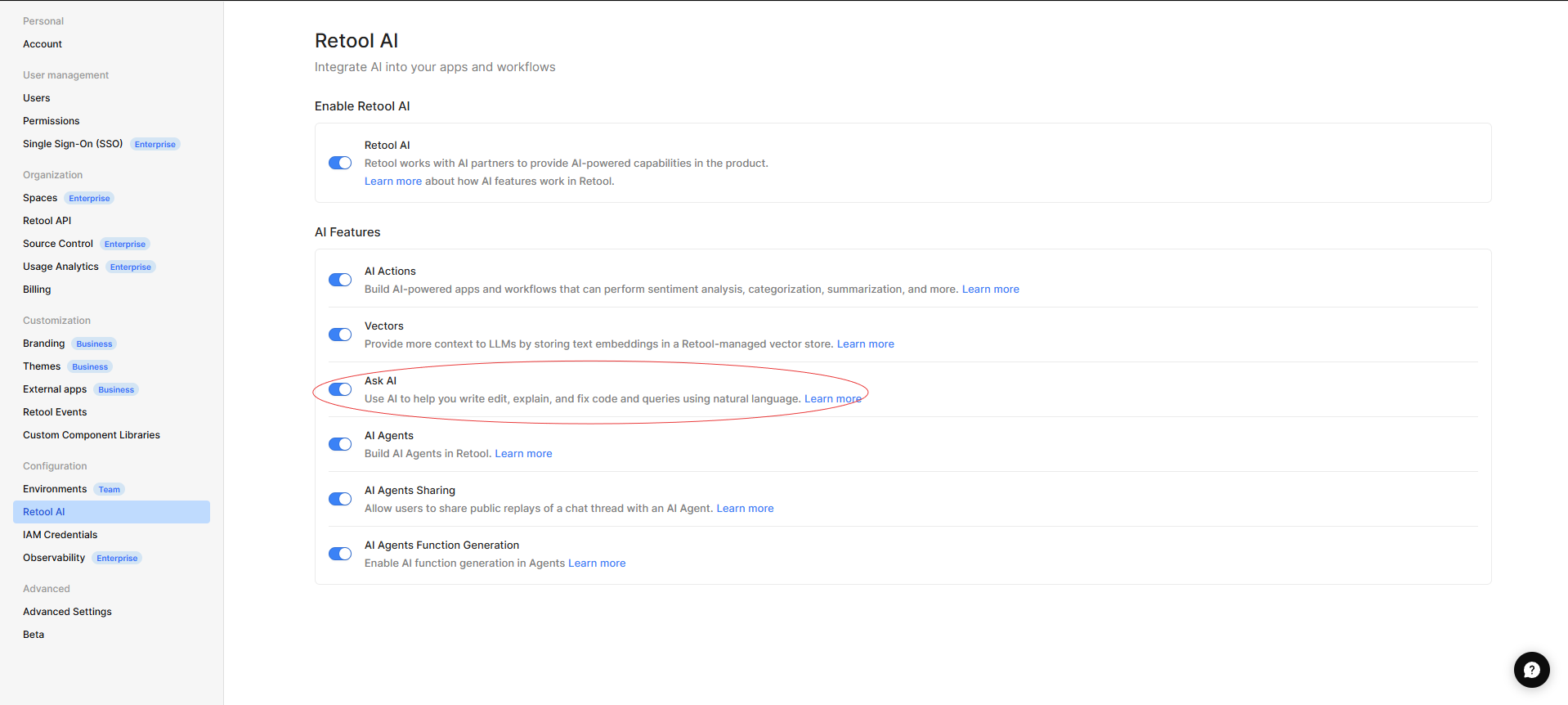Select Themes in sidebar
Viewport: 1568px width, 705px height.
[x=42, y=366]
